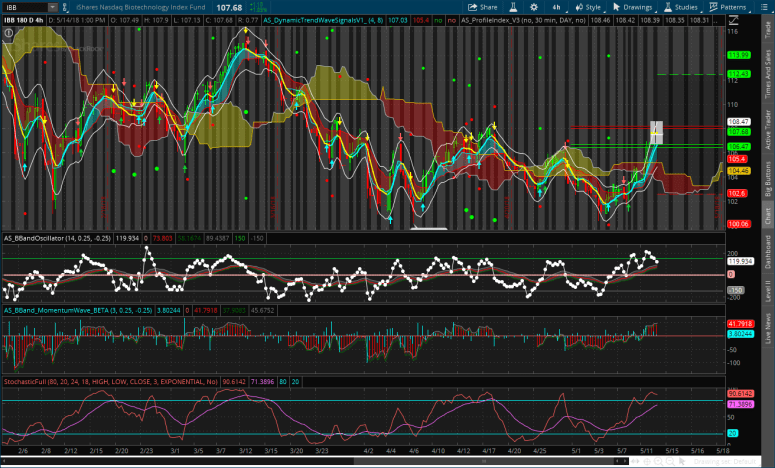Click the 71.3896 magenta value bubble

(740, 404)
